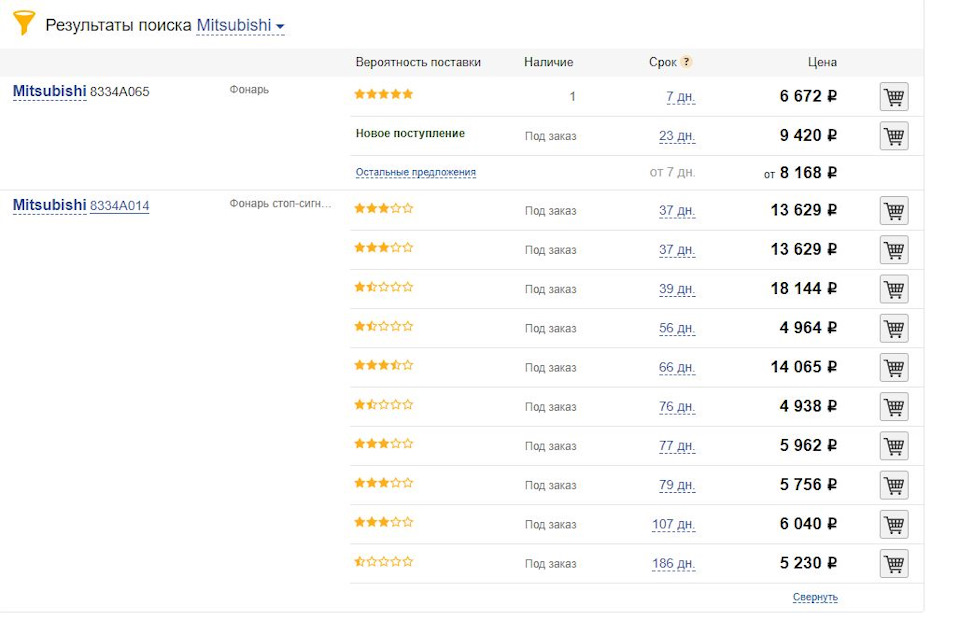Click the 77 дн. delivery term link
Viewport: 960px width, 620px height.
tap(677, 446)
